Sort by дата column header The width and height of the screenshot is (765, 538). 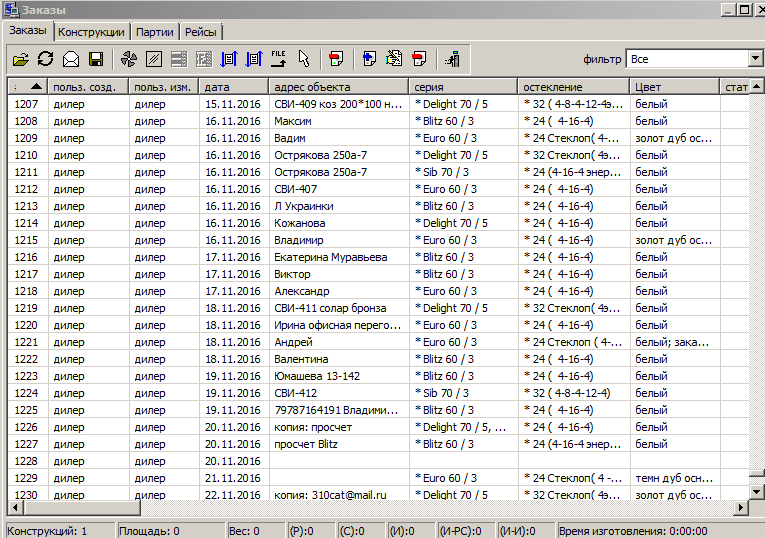pyautogui.click(x=234, y=87)
